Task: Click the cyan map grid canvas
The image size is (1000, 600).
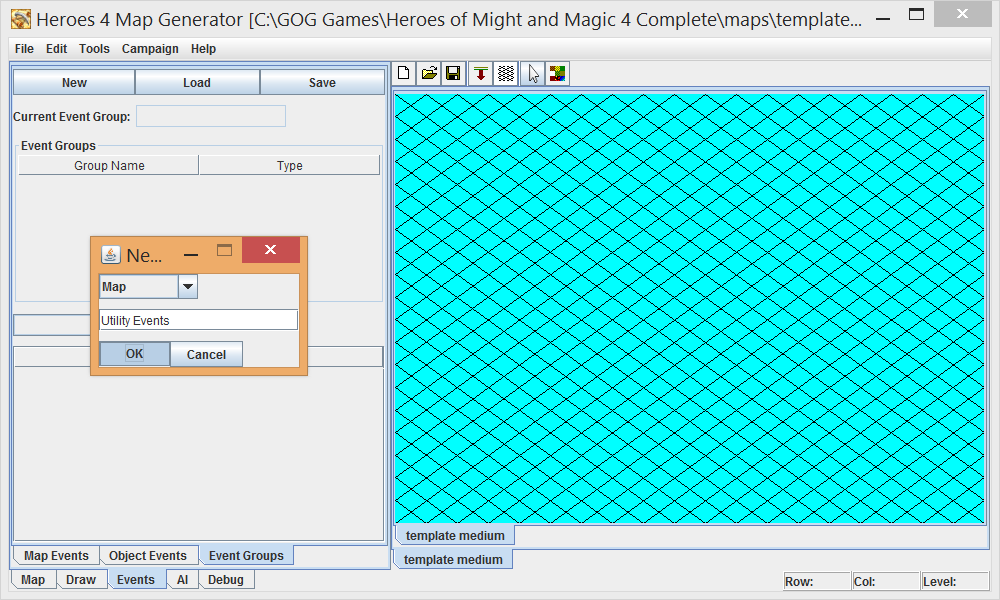Action: pos(689,309)
